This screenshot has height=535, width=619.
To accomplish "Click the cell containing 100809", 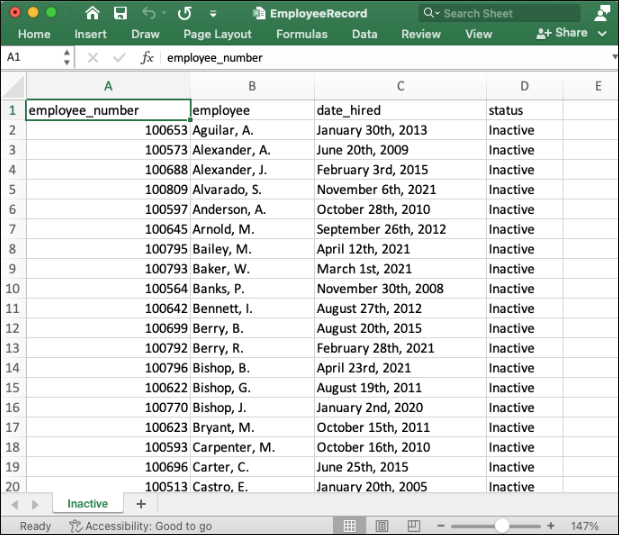I will point(108,190).
